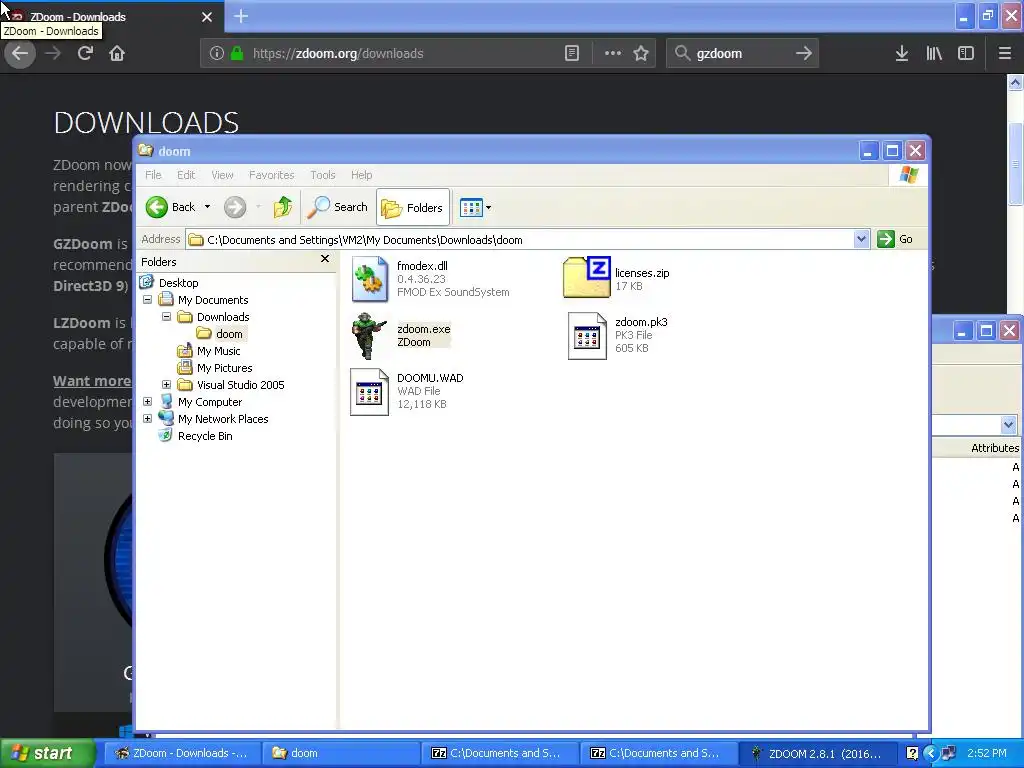This screenshot has width=1024, height=768.
Task: Click the question mark tray icon
Action: click(x=912, y=754)
